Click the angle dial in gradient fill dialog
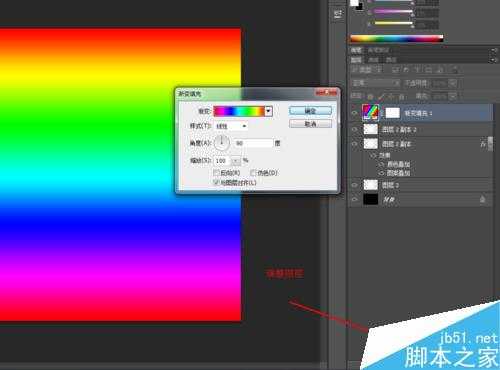 (x=222, y=143)
